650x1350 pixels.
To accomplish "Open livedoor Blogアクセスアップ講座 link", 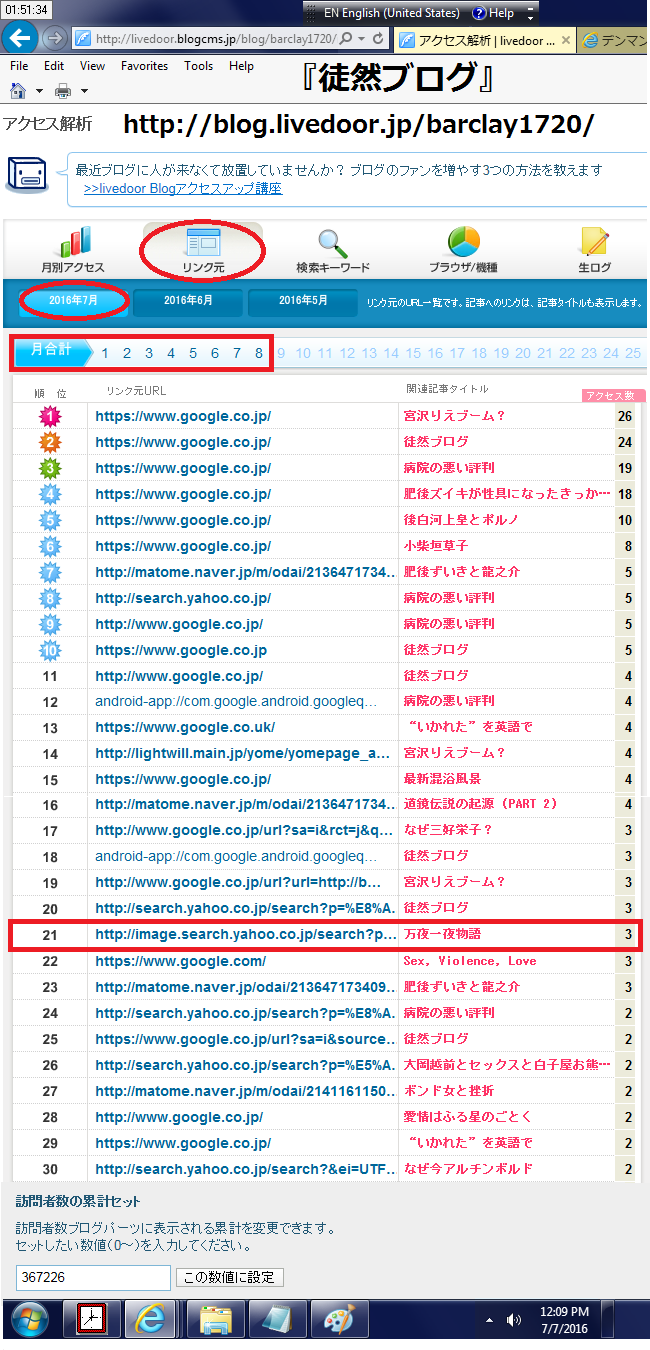I will pos(183,188).
